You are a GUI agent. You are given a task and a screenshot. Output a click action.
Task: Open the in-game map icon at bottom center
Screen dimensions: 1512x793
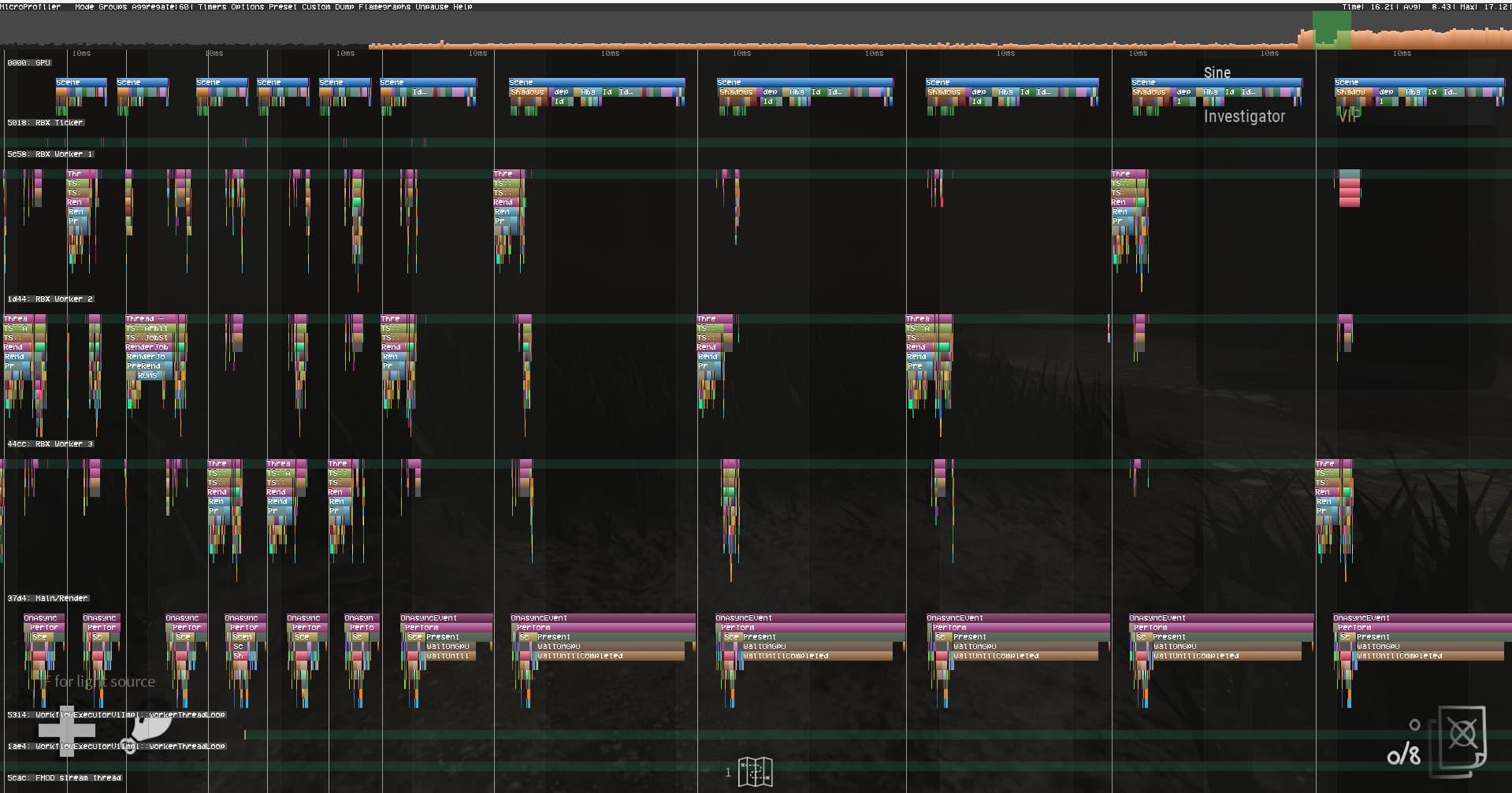[754, 771]
